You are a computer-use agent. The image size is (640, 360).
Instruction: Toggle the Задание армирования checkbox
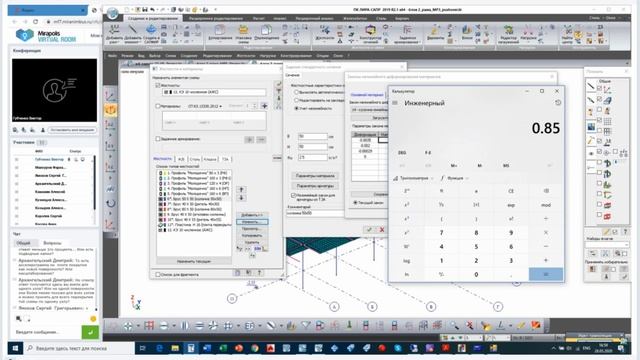[158, 139]
